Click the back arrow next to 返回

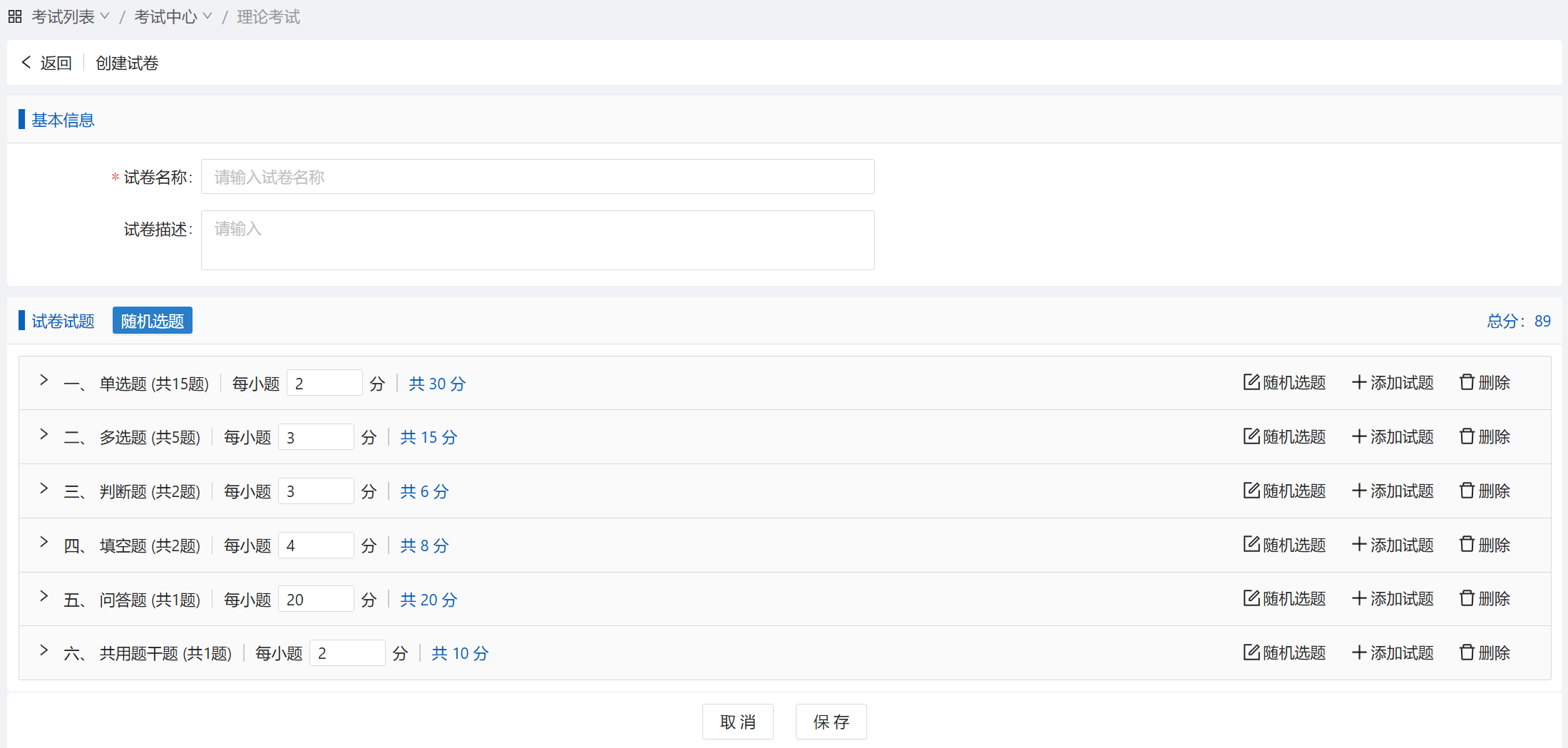click(x=26, y=63)
